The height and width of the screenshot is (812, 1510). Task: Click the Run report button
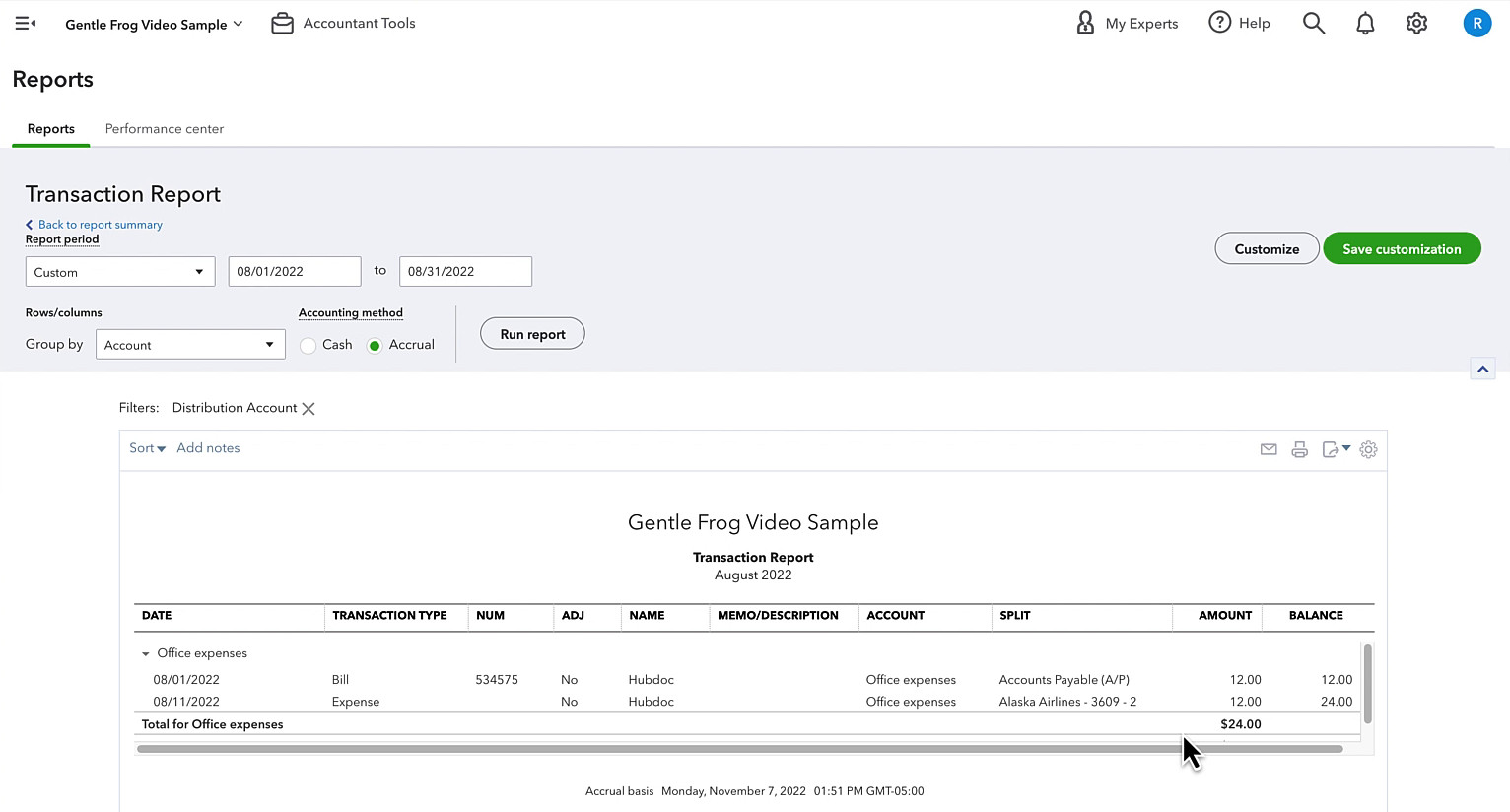coord(532,333)
